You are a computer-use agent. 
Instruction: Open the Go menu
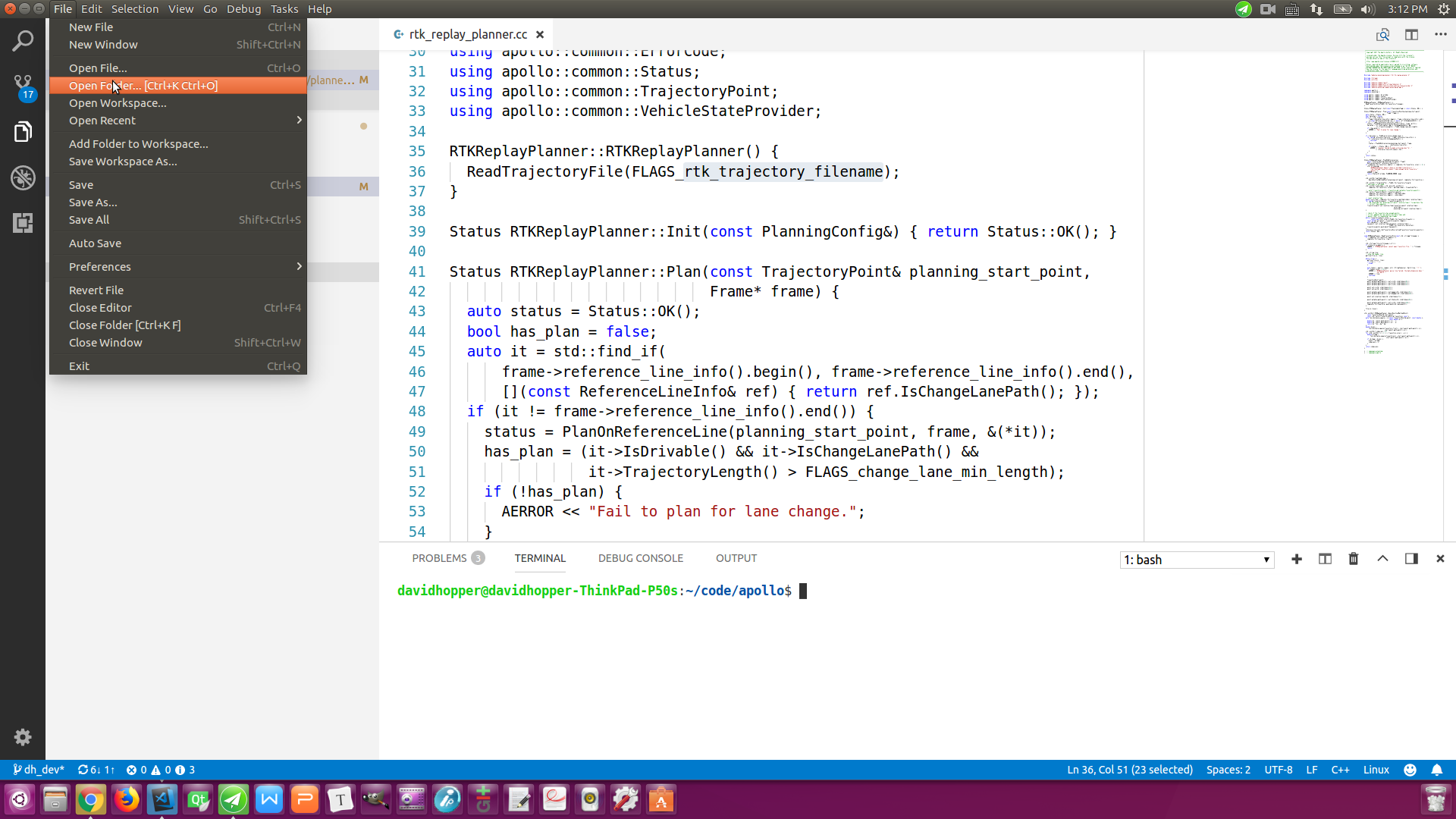(210, 9)
